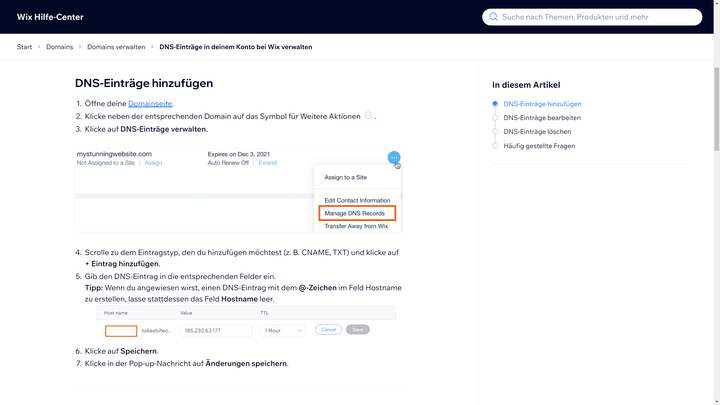Jump to DNS-Einträge bearbeiten section
This screenshot has height=405, width=720.
[x=542, y=118]
